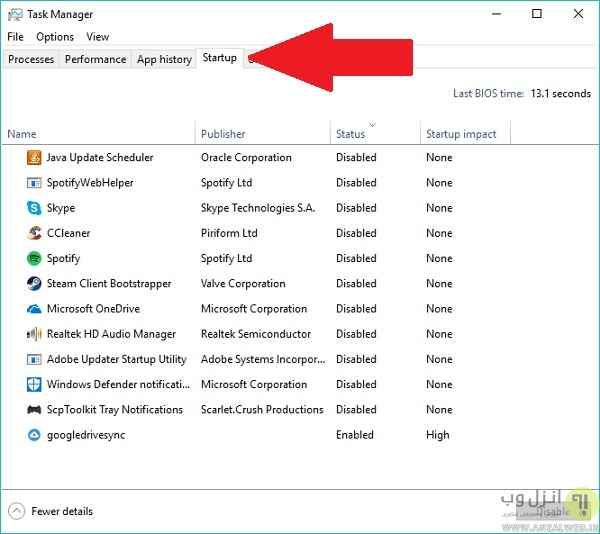
Task: Select the Startup tab
Action: [220, 58]
